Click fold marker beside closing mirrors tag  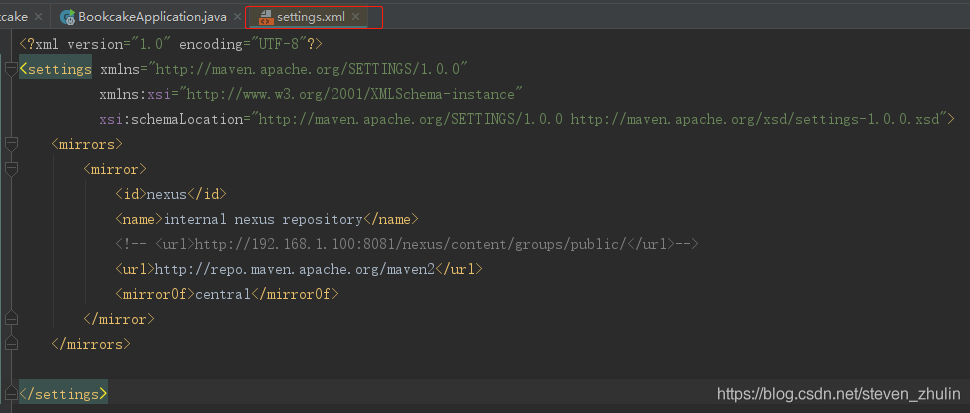[x=11, y=344]
